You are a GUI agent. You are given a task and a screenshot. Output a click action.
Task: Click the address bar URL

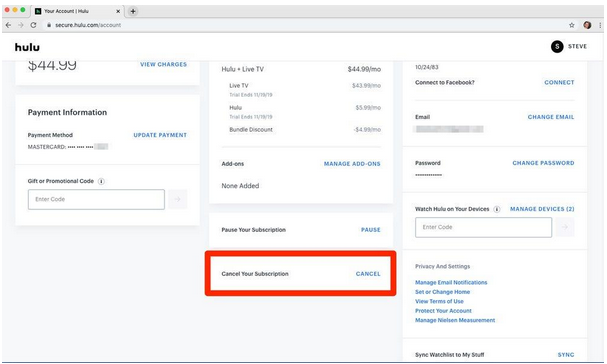click(x=88, y=25)
